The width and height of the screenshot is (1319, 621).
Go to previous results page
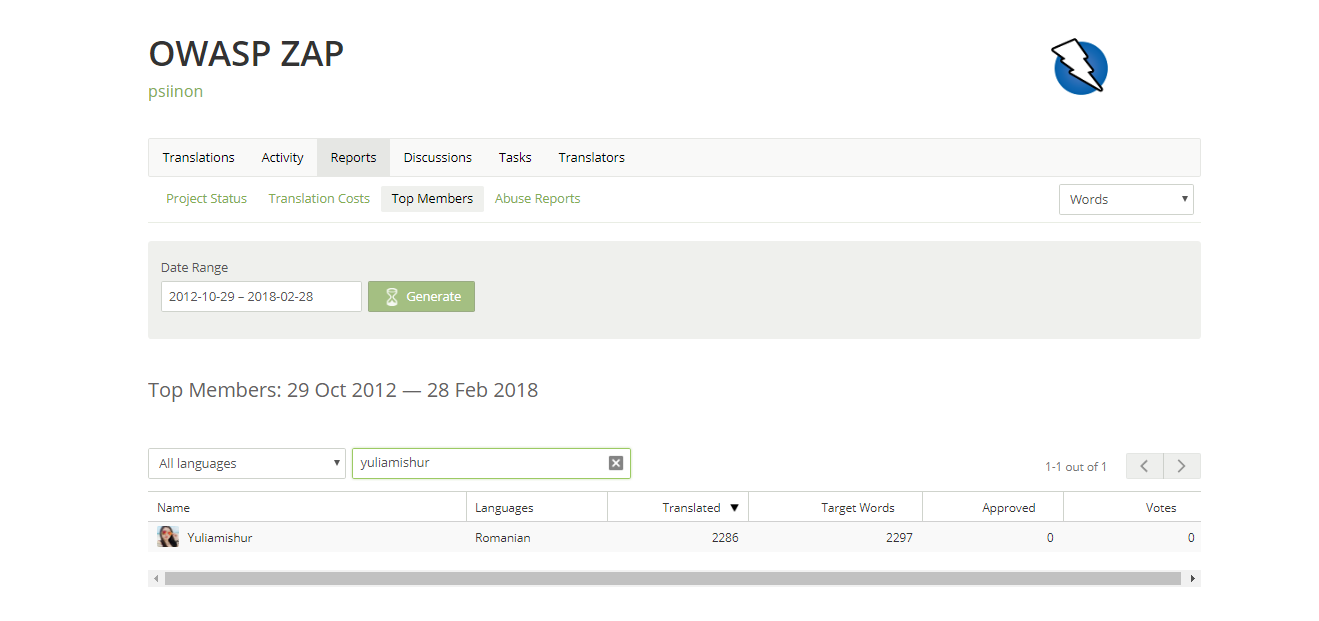click(x=1144, y=466)
